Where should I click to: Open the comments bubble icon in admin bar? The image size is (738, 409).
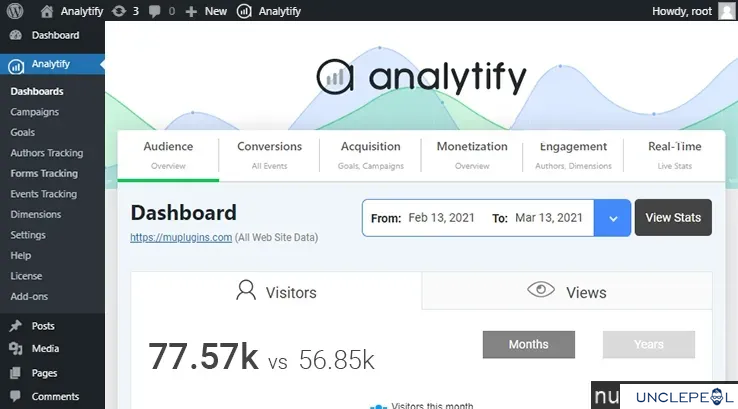click(154, 11)
